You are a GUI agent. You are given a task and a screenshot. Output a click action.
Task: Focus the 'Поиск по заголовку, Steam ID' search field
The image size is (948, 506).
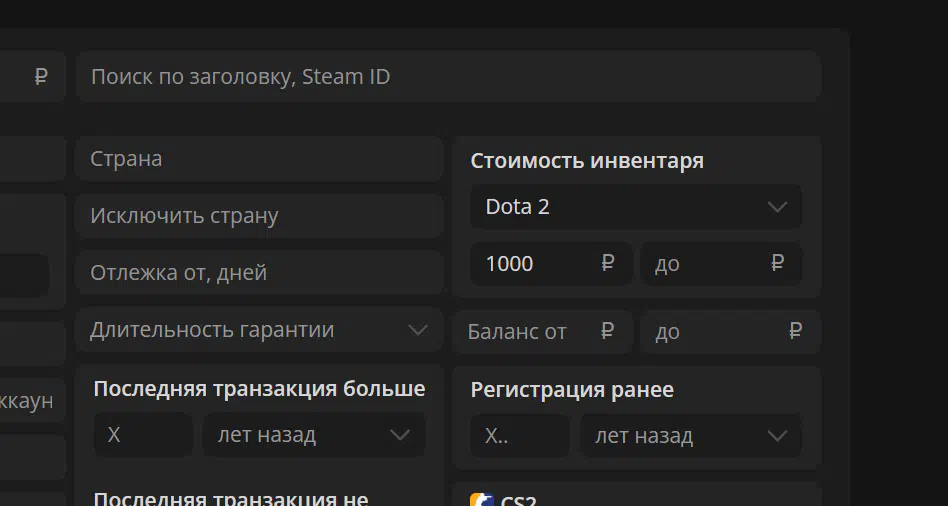click(448, 77)
